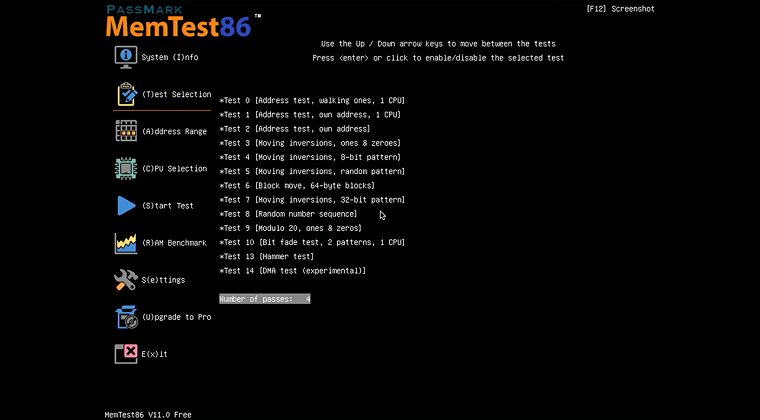
Task: Disable Test 14 DMA test experimental
Action: click(x=293, y=270)
